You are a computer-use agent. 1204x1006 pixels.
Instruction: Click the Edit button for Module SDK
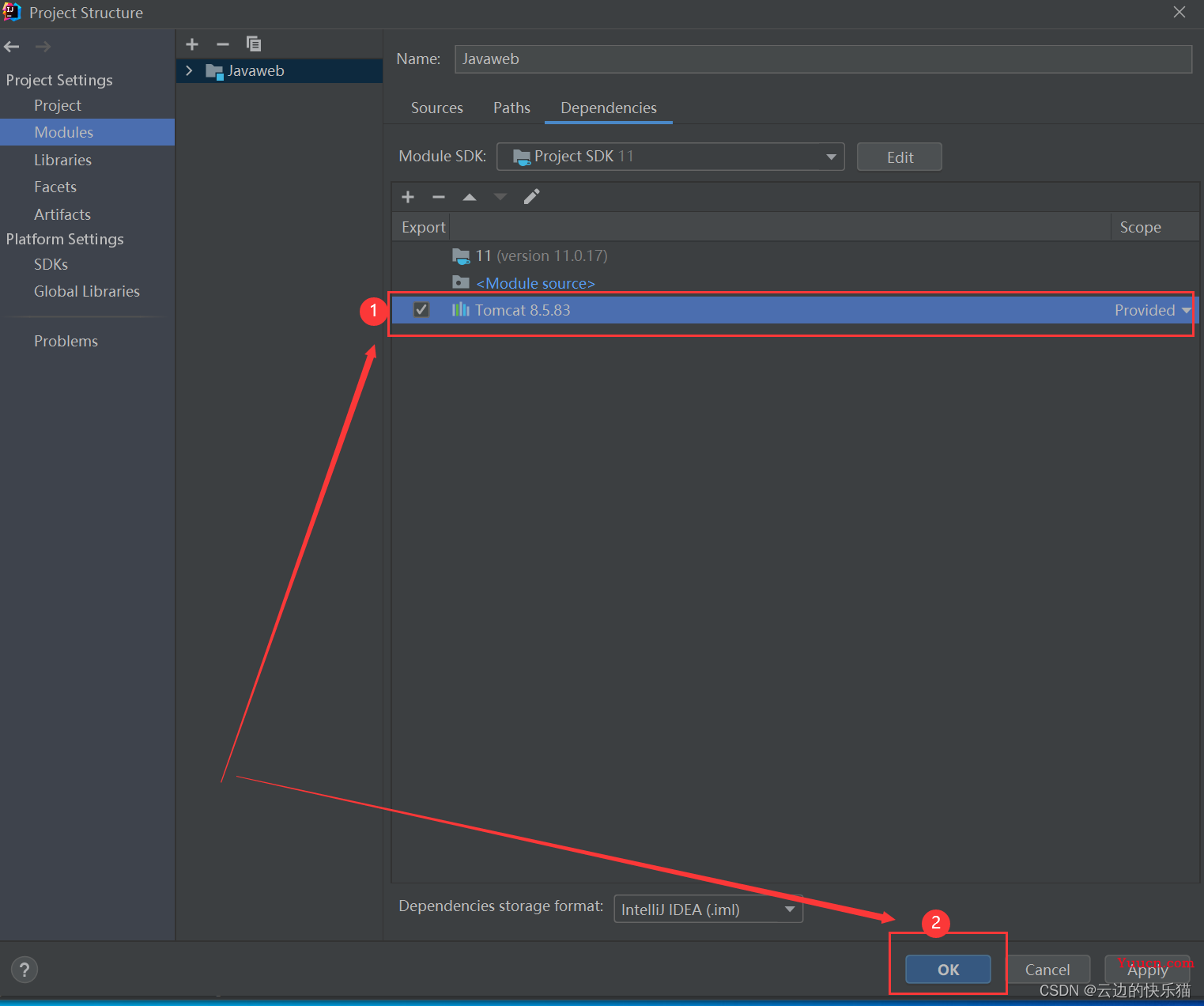tap(900, 157)
